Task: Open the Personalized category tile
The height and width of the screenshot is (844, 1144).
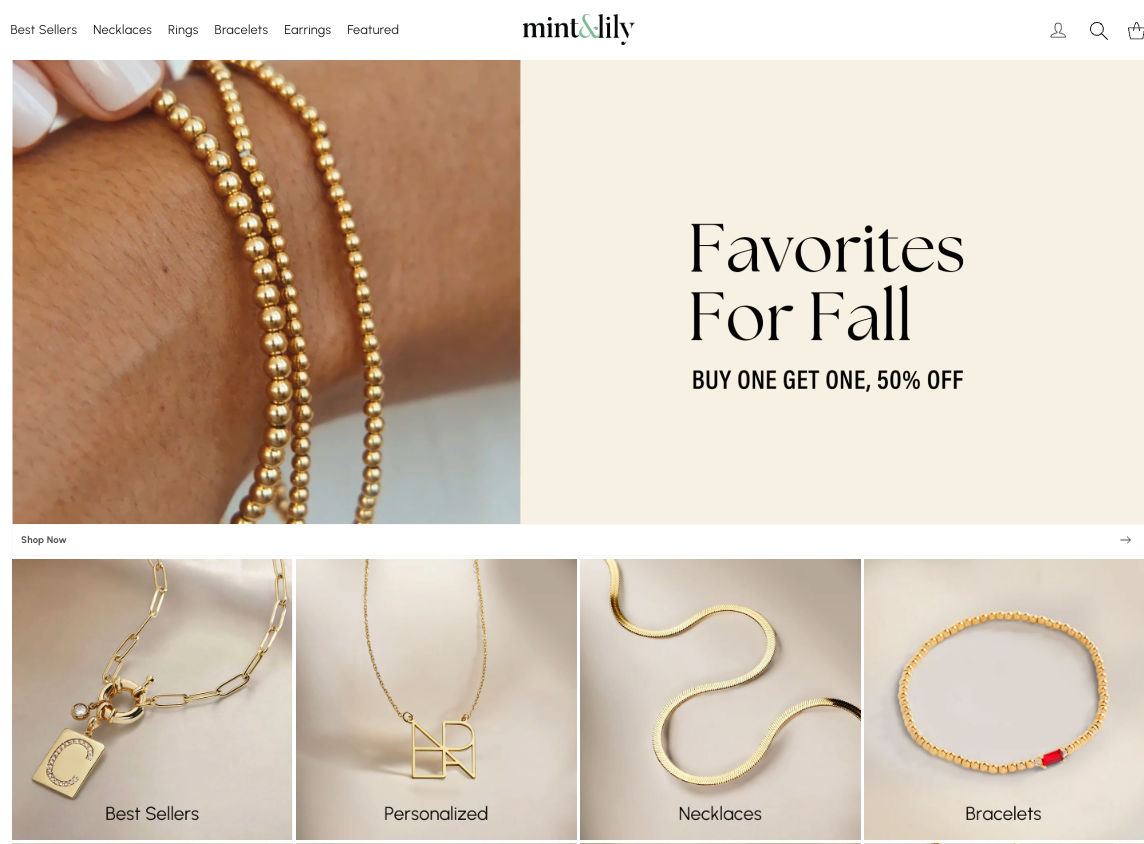Action: point(436,700)
